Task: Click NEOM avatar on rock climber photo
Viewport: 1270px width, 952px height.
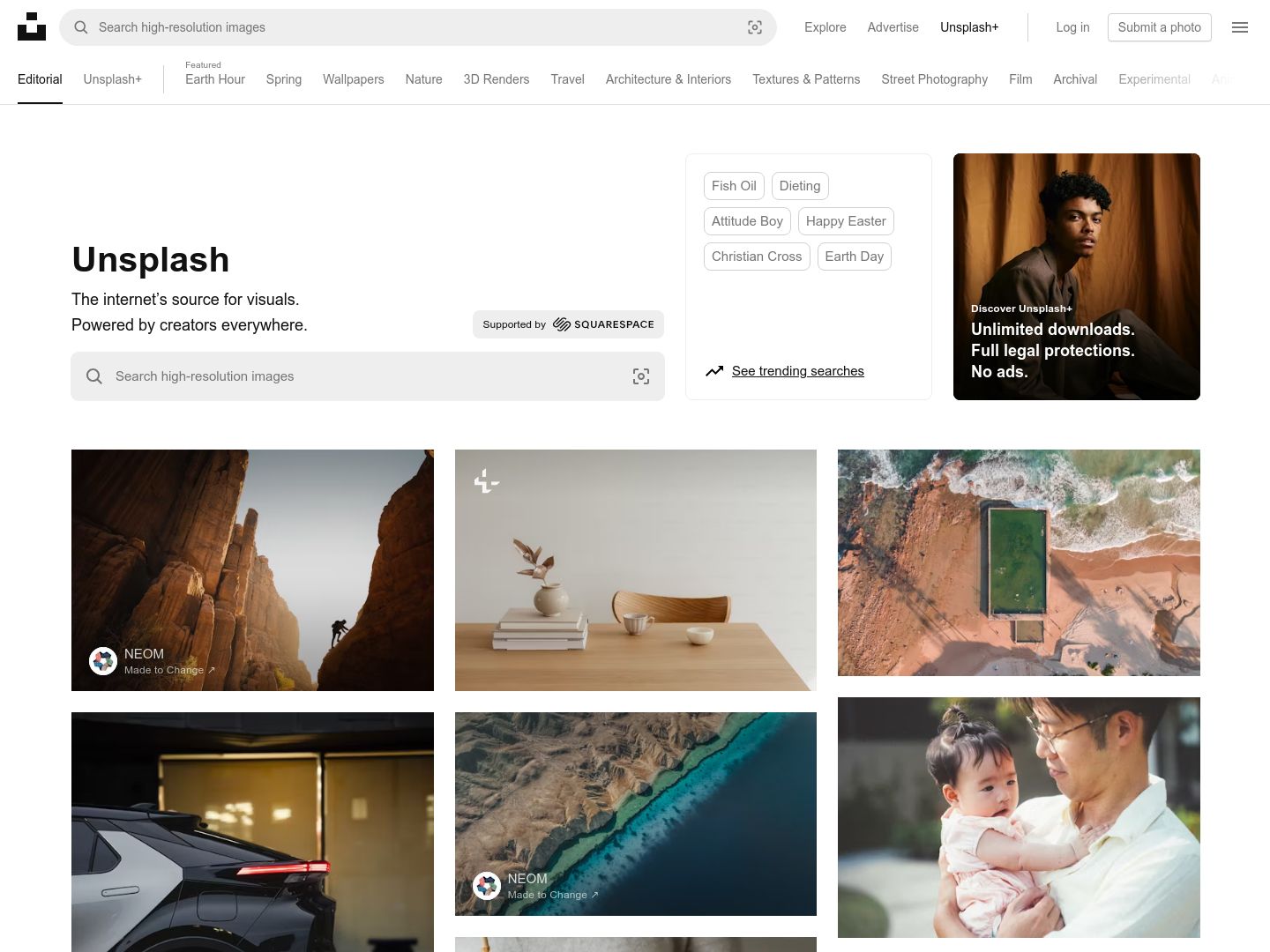Action: pyautogui.click(x=103, y=661)
